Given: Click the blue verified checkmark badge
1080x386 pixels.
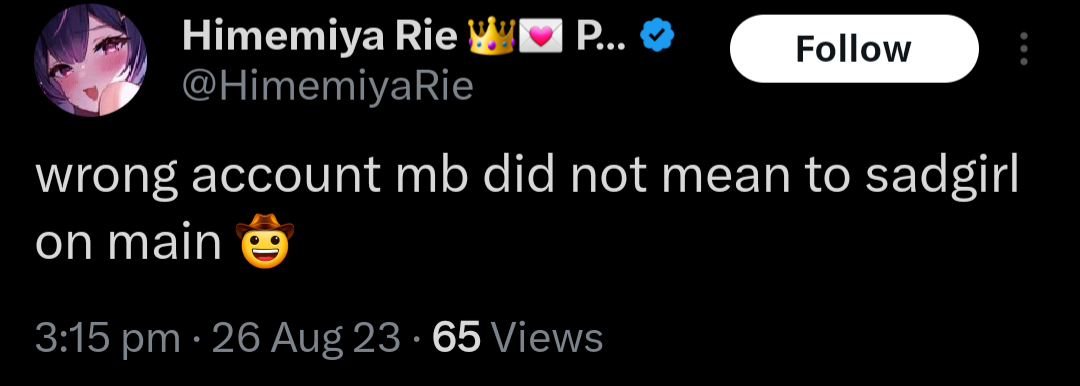Looking at the screenshot, I should (657, 37).
